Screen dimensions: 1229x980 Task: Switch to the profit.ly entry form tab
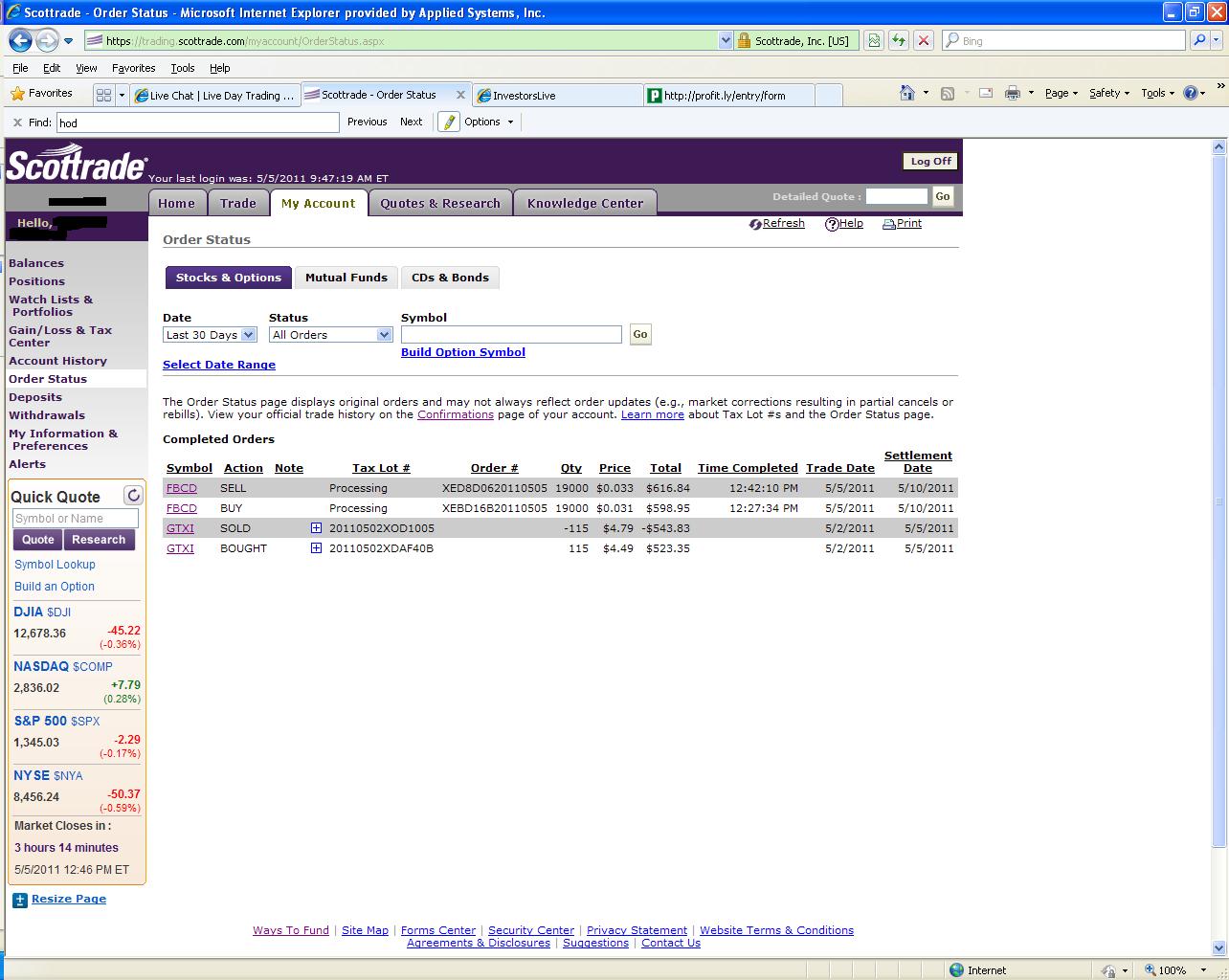(x=728, y=95)
